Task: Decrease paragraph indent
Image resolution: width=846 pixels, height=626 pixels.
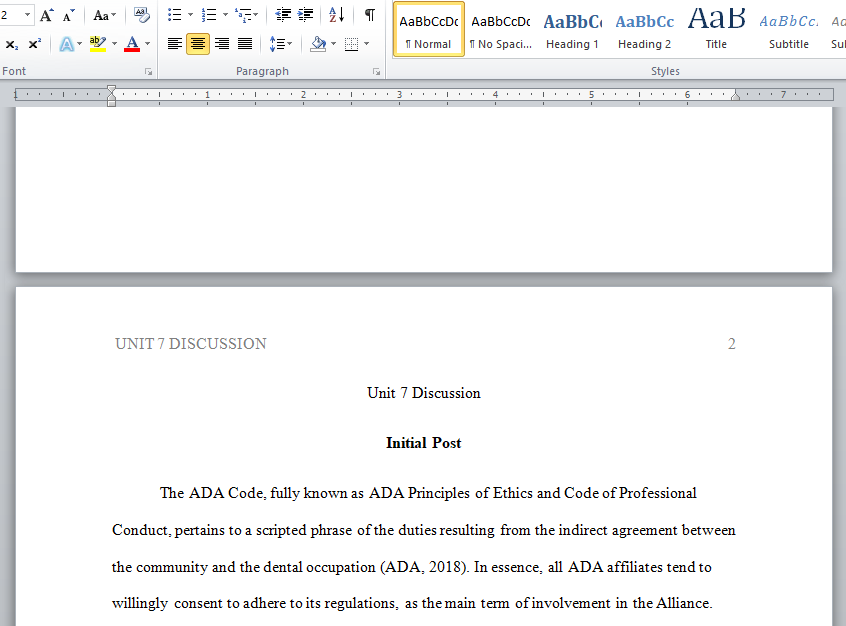Action: 283,15
